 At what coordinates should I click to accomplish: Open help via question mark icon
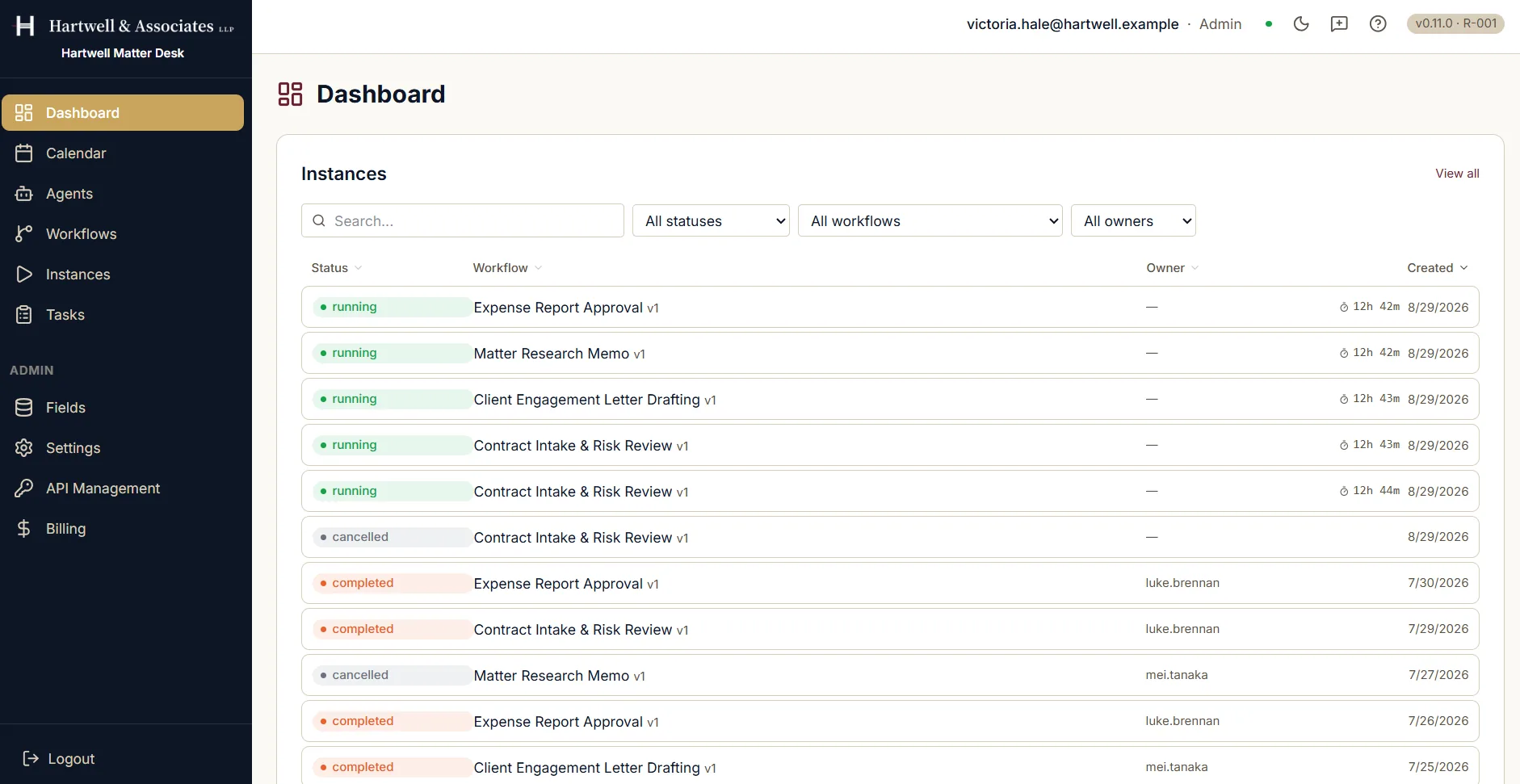pyautogui.click(x=1378, y=23)
